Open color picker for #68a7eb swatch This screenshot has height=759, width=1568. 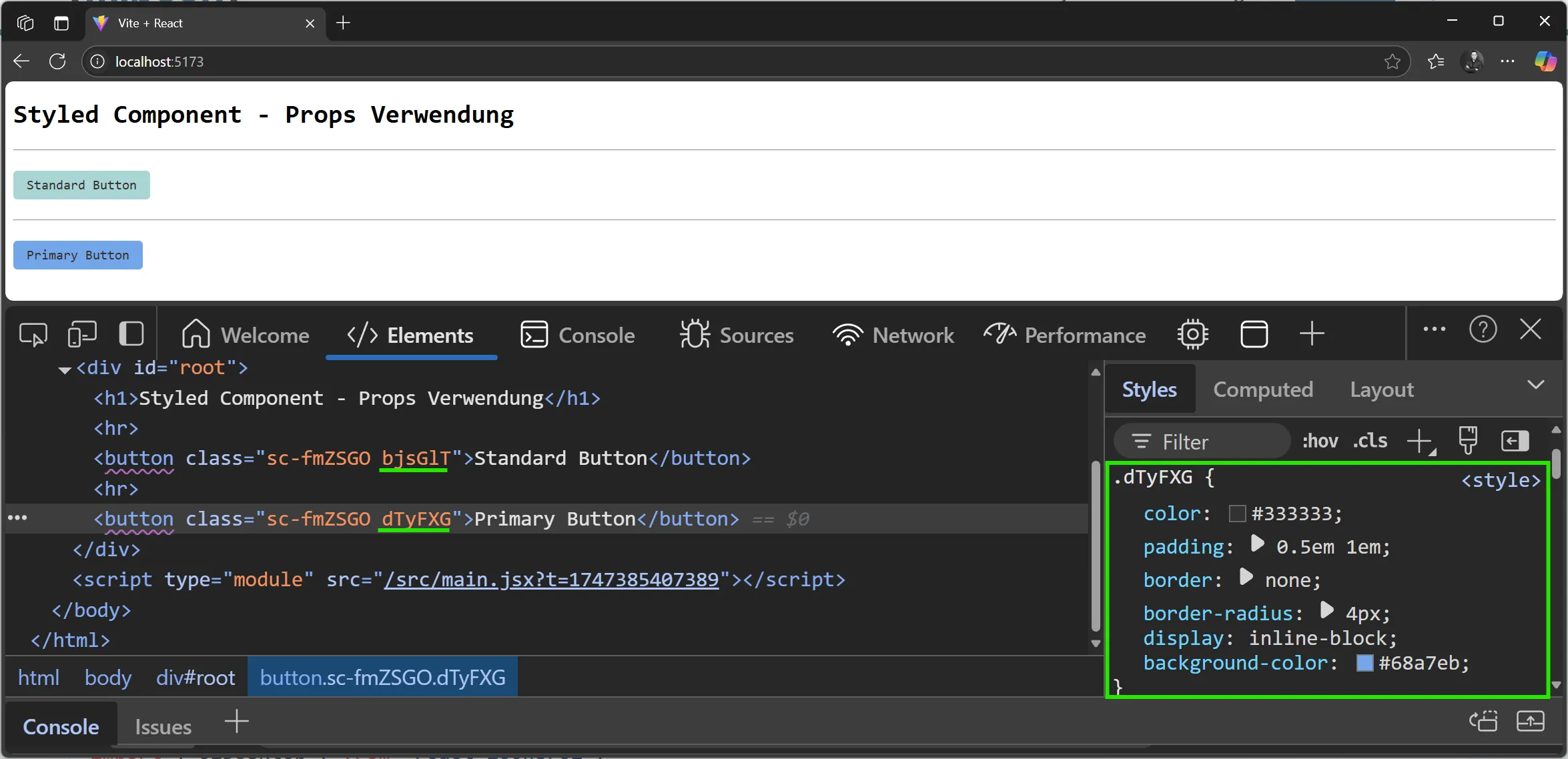[1365, 663]
